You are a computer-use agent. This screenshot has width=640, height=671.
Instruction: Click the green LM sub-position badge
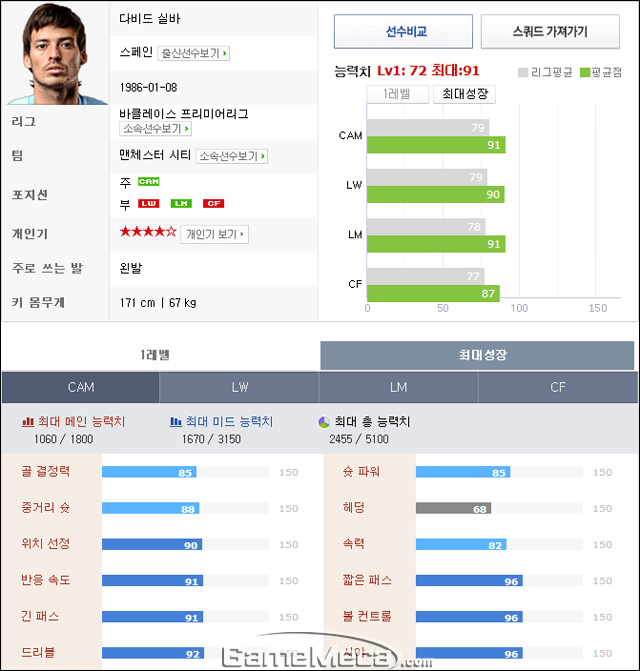tap(181, 203)
